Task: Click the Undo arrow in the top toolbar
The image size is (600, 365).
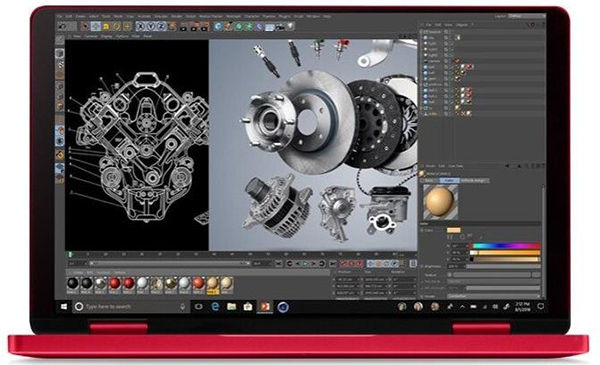Action: pyautogui.click(x=62, y=26)
